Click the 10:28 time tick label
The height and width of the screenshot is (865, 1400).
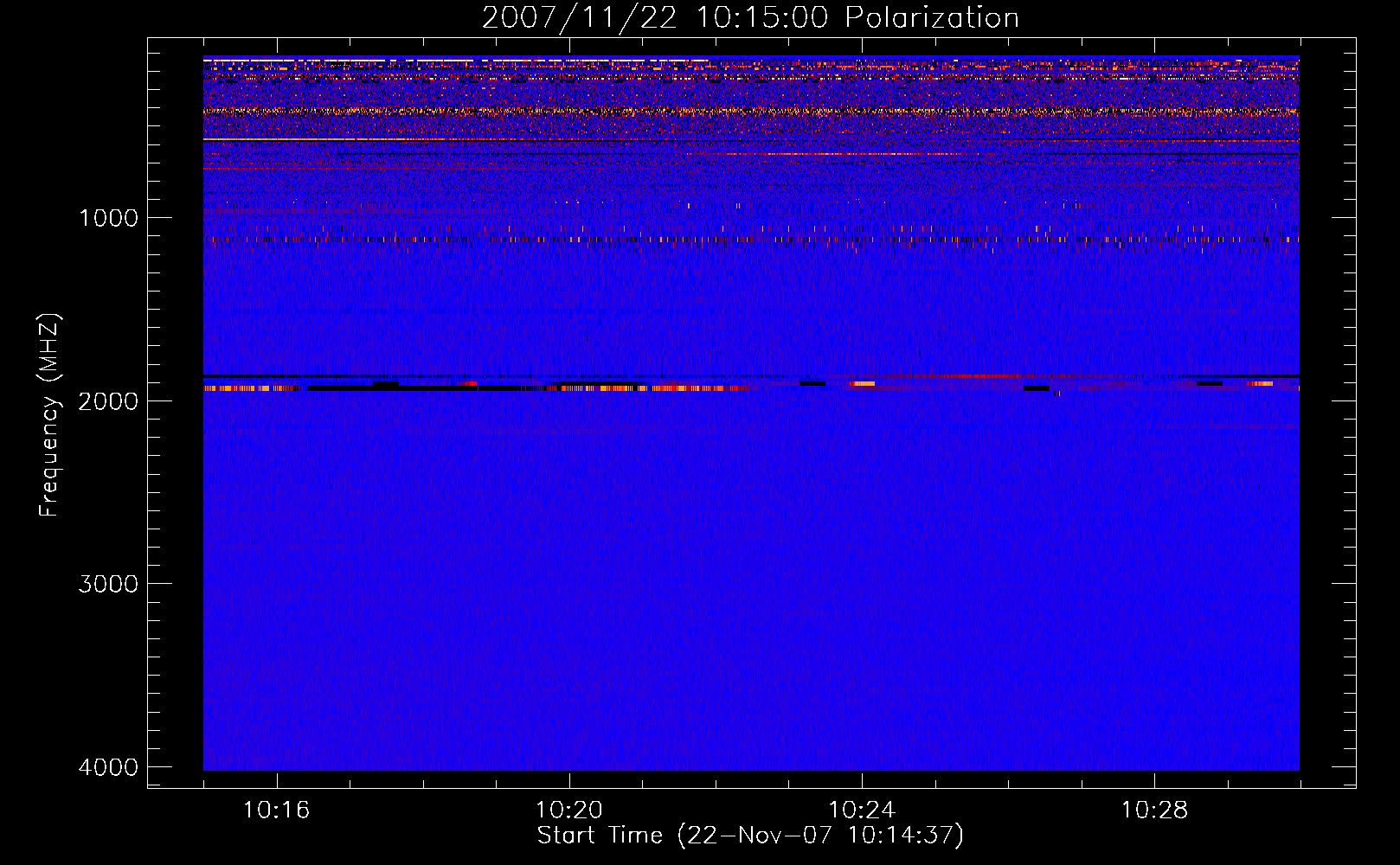tap(1154, 811)
